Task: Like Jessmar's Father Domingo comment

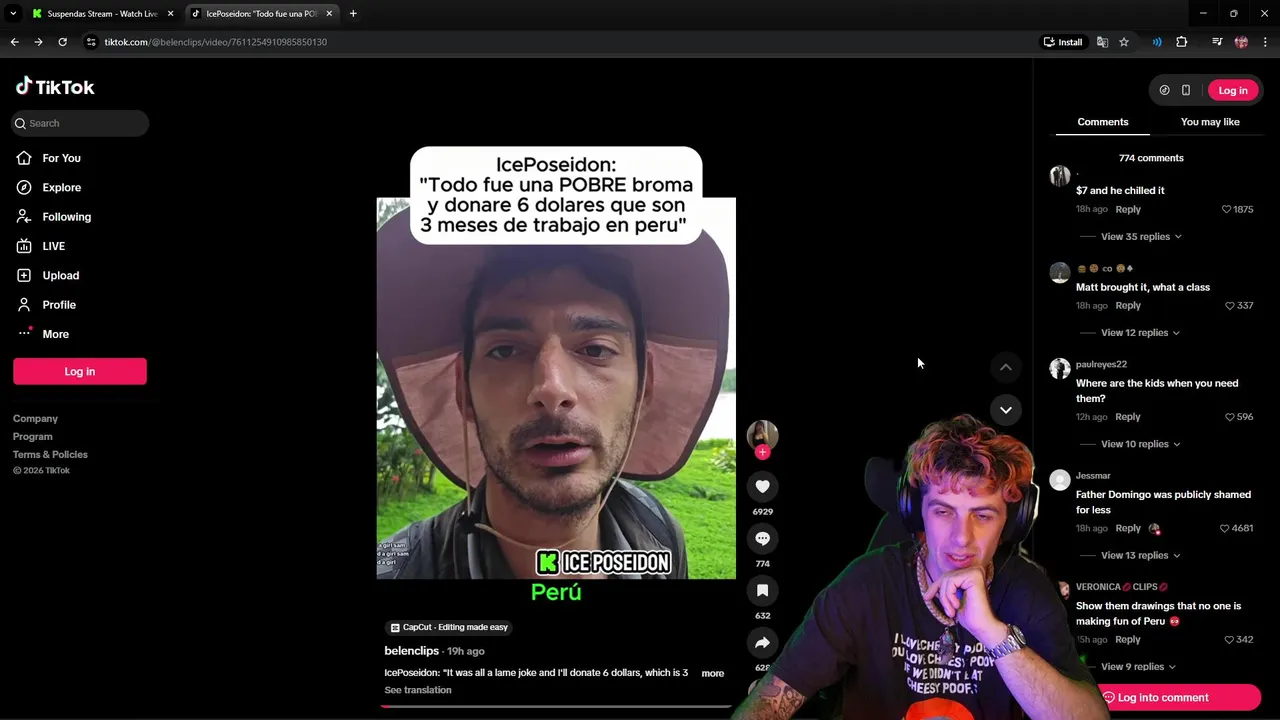Action: (x=1225, y=528)
